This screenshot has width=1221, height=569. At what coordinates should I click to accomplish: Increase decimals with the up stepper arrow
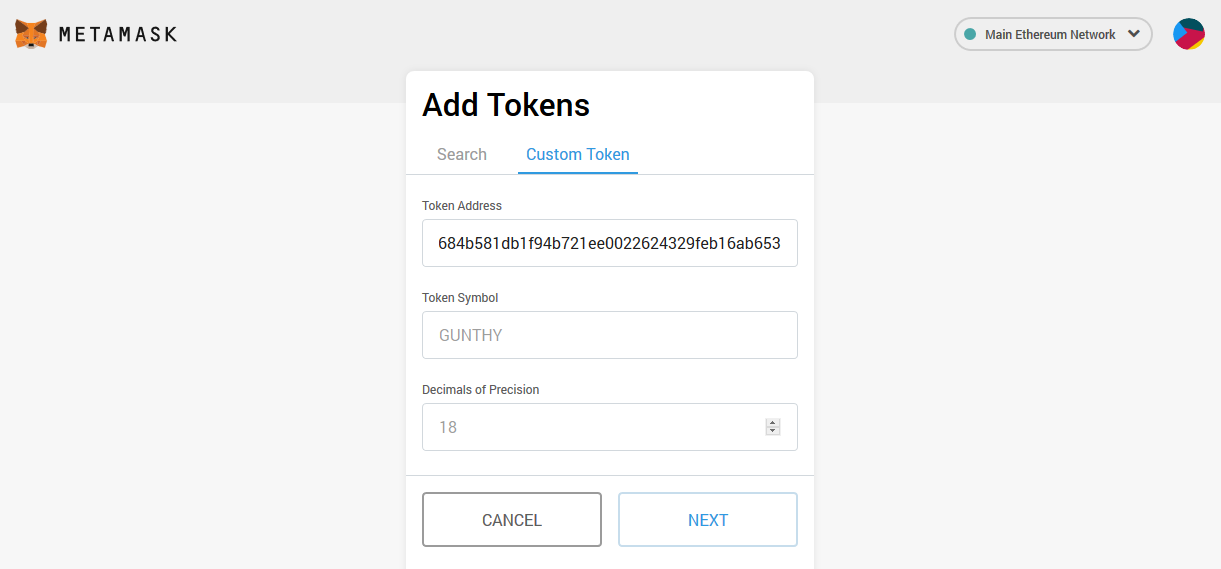(x=772, y=423)
